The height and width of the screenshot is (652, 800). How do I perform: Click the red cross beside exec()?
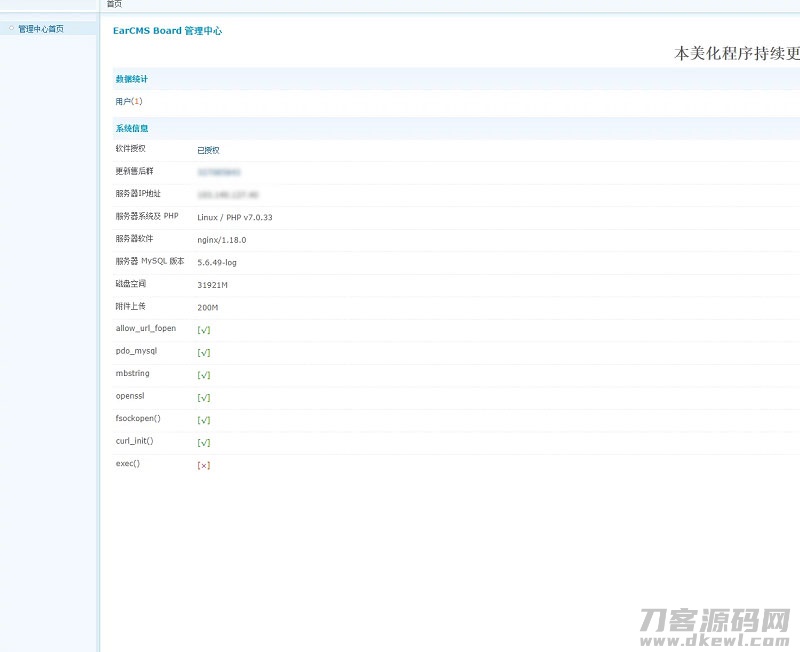(204, 465)
